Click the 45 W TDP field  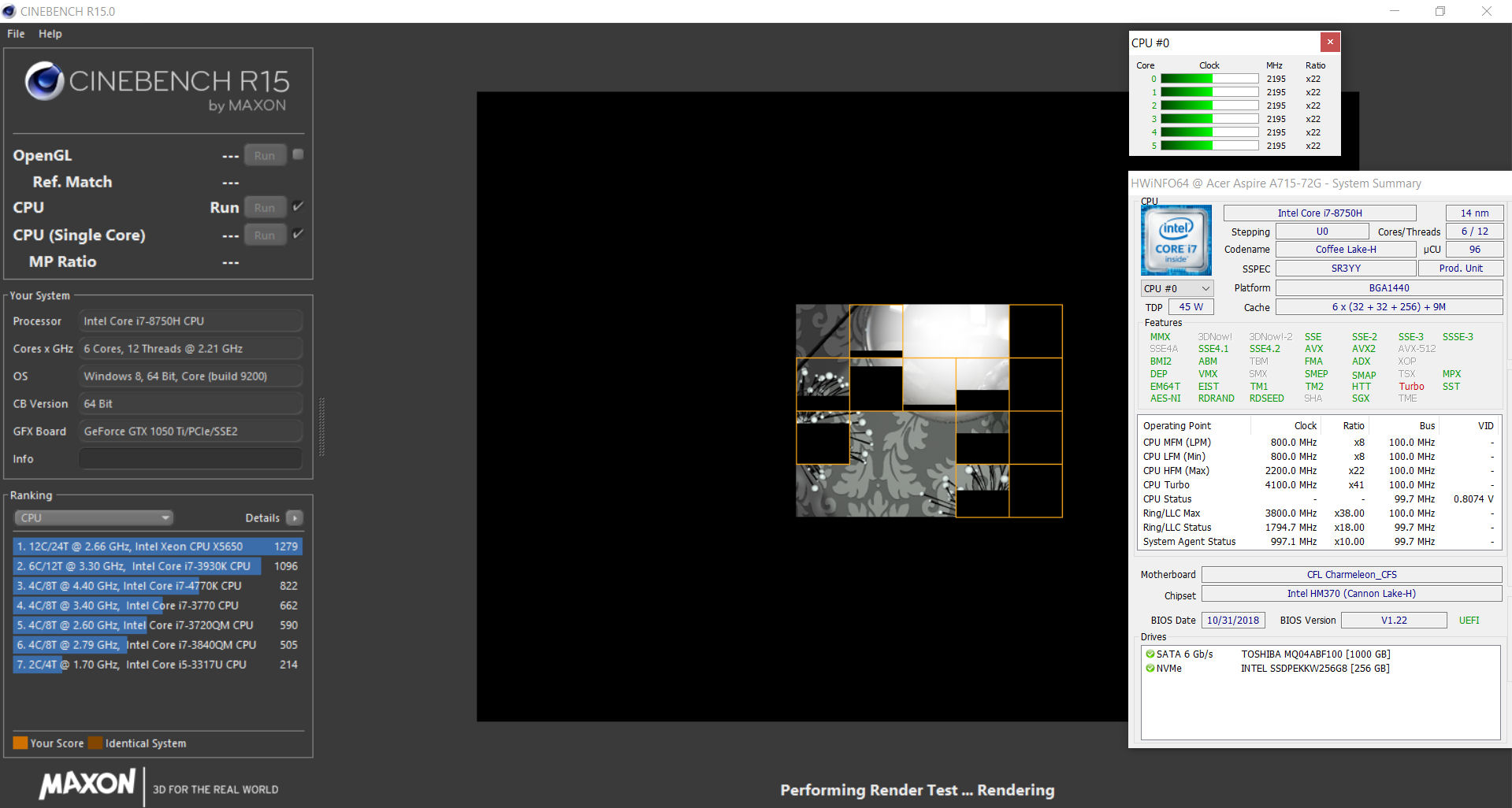coord(1191,306)
